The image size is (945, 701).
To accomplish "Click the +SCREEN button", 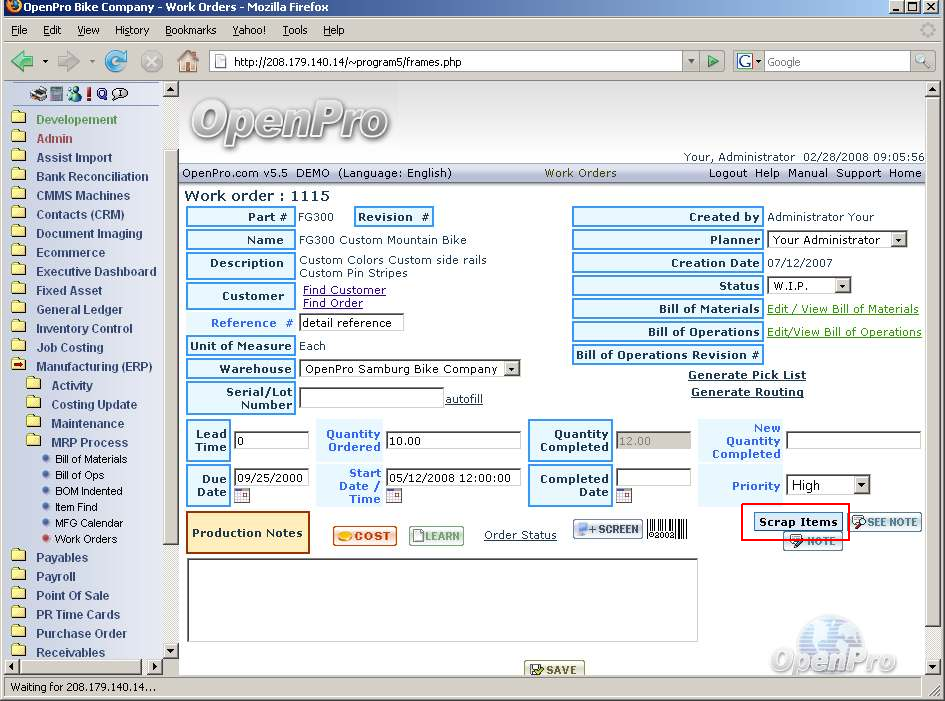I will (608, 529).
